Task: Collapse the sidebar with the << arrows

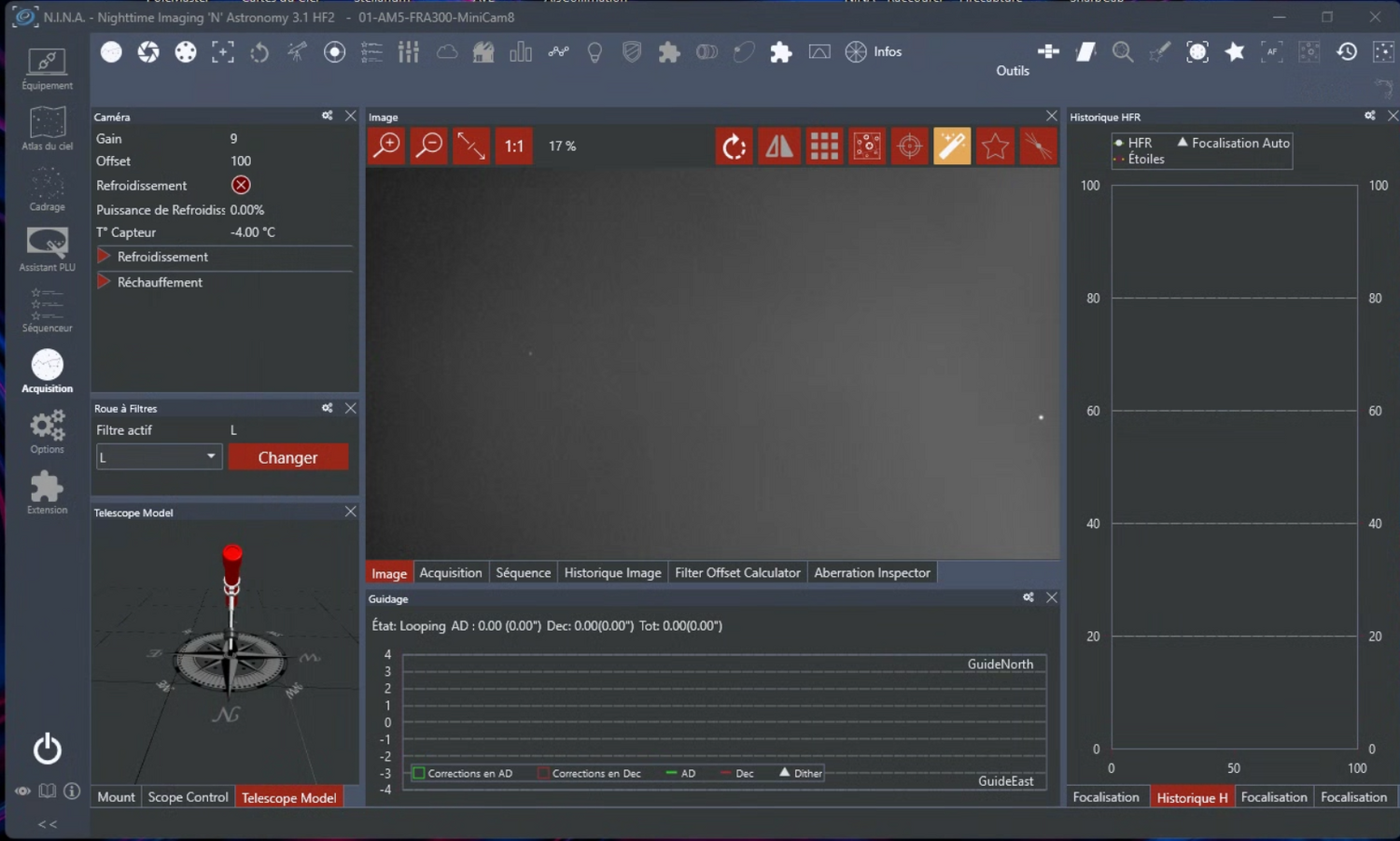Action: 47,824
